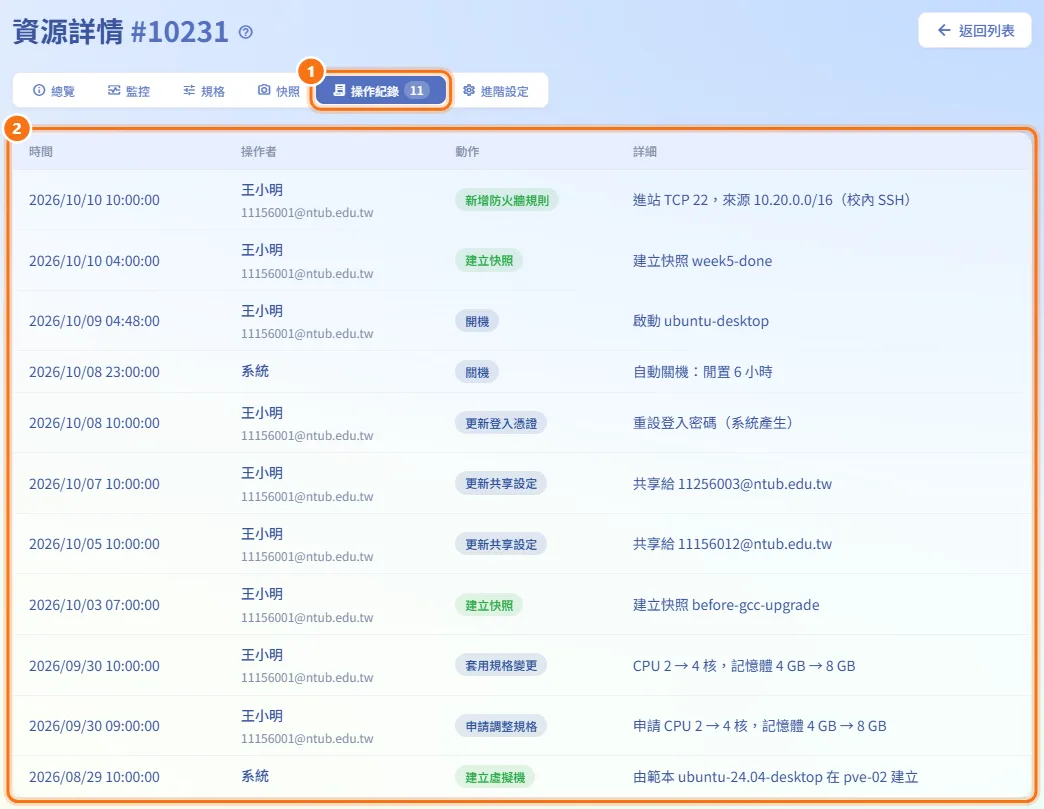Click the 建立虛擬機 action tag

(x=495, y=777)
